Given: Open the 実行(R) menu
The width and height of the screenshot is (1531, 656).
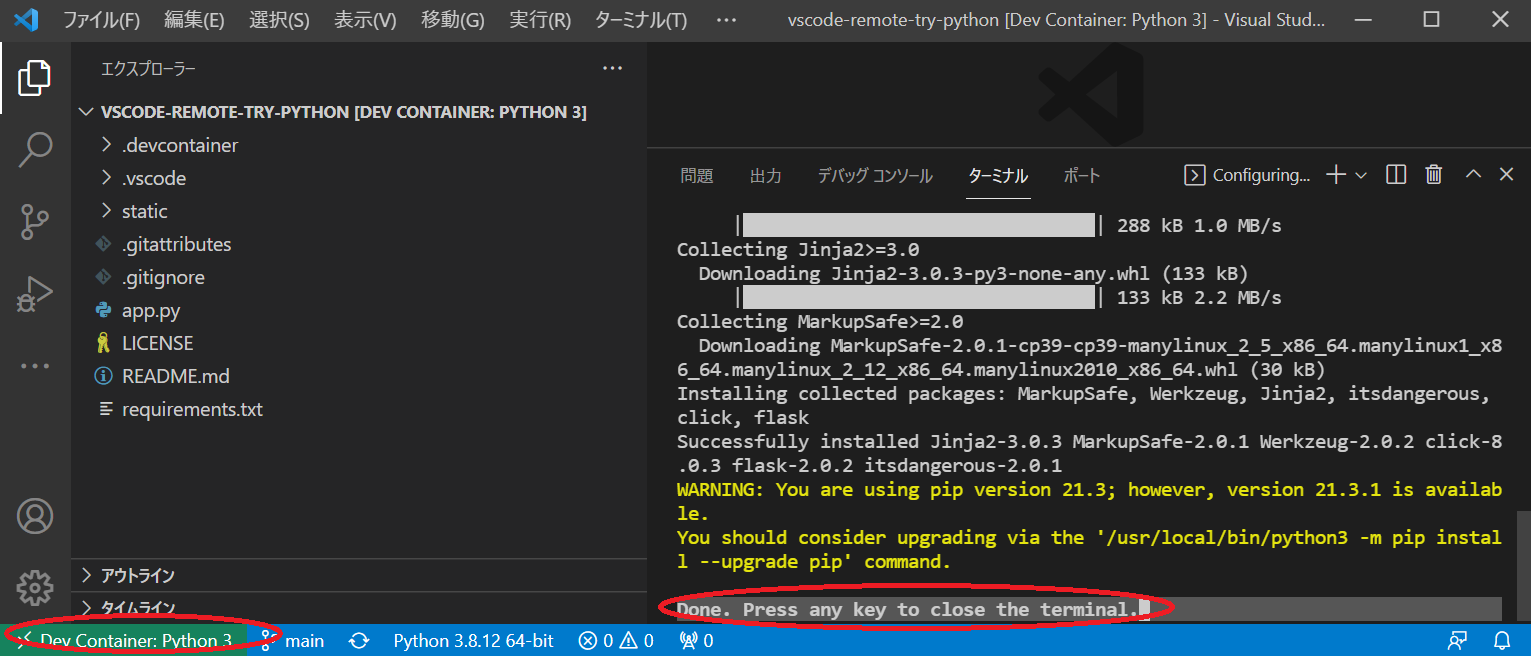Looking at the screenshot, I should (539, 19).
